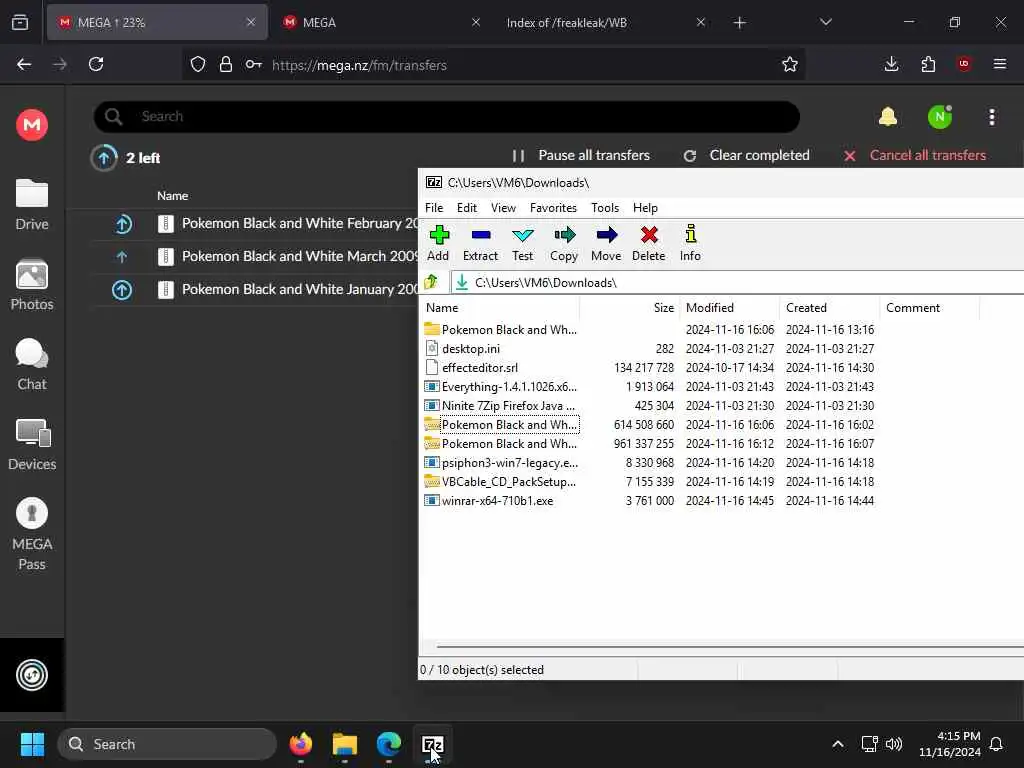Run Test from the 7-Zip toolbar
This screenshot has height=768, width=1024.
(522, 244)
